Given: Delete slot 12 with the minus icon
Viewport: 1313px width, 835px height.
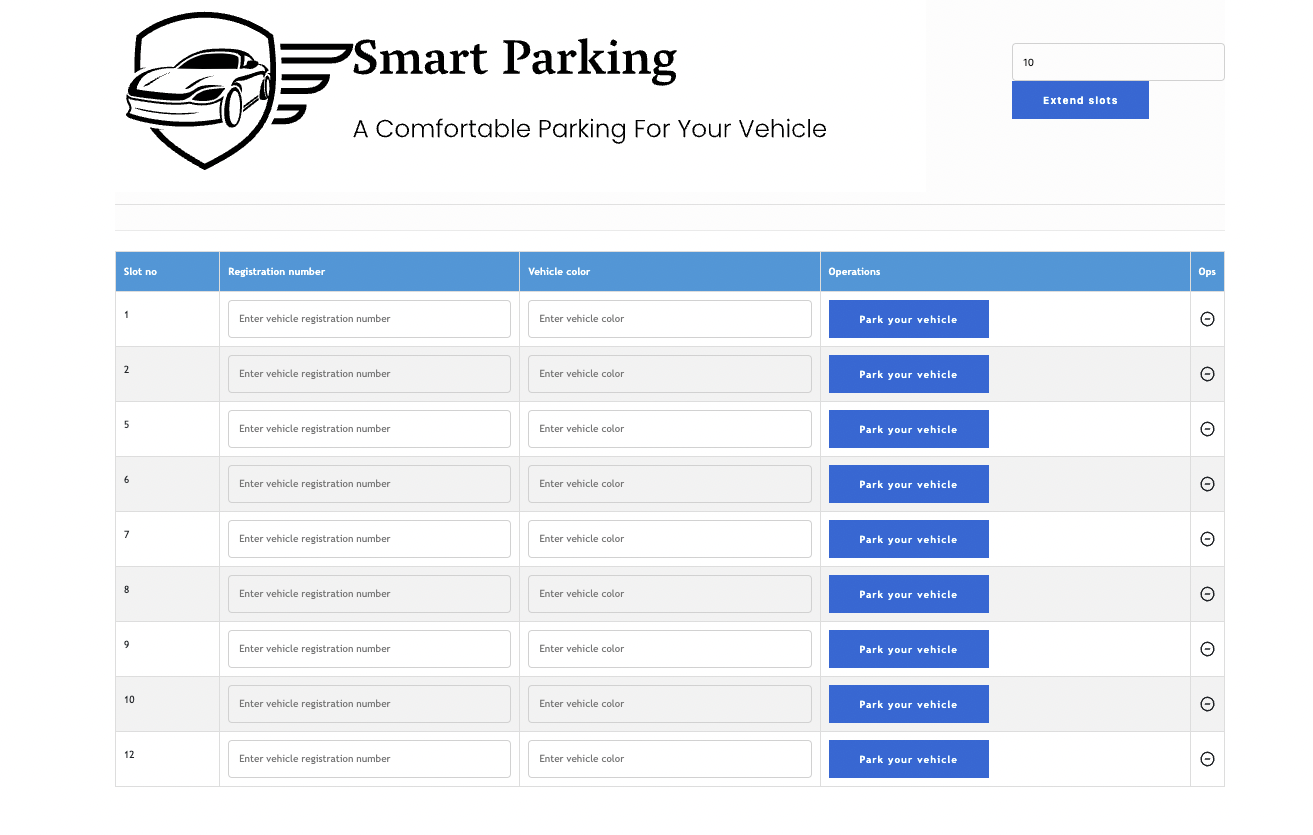Looking at the screenshot, I should pyautogui.click(x=1207, y=759).
